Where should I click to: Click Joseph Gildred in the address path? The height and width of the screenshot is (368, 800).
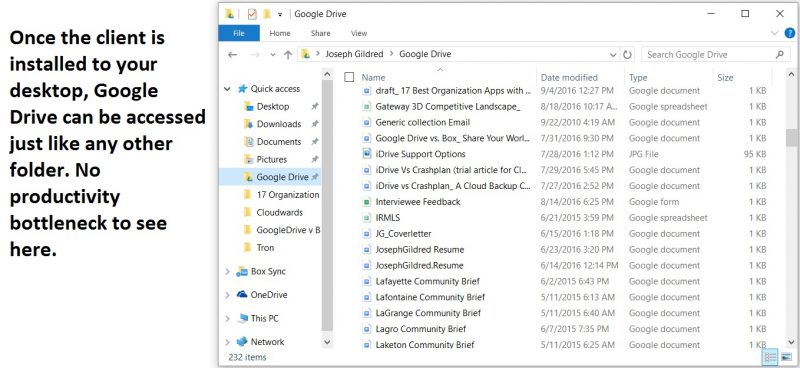[353, 54]
